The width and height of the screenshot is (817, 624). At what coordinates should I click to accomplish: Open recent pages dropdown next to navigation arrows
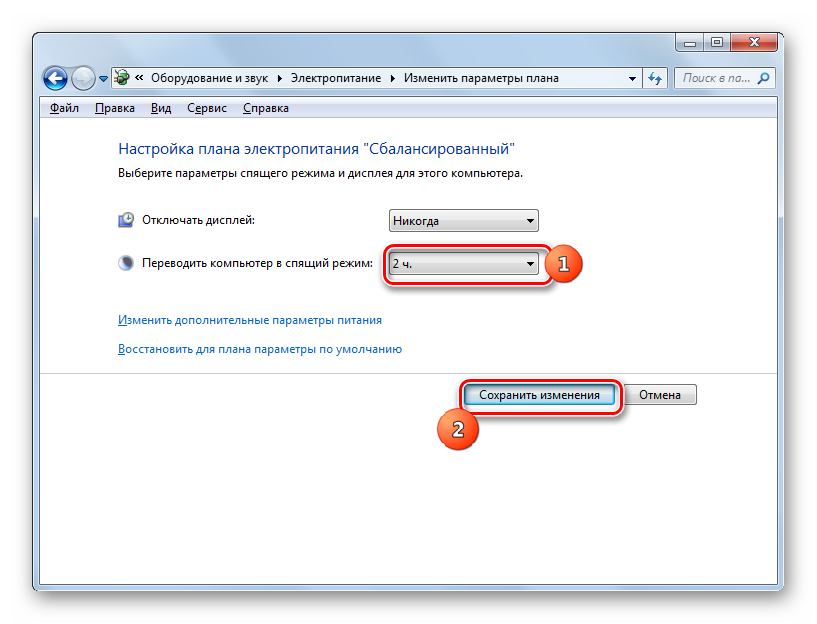point(103,79)
